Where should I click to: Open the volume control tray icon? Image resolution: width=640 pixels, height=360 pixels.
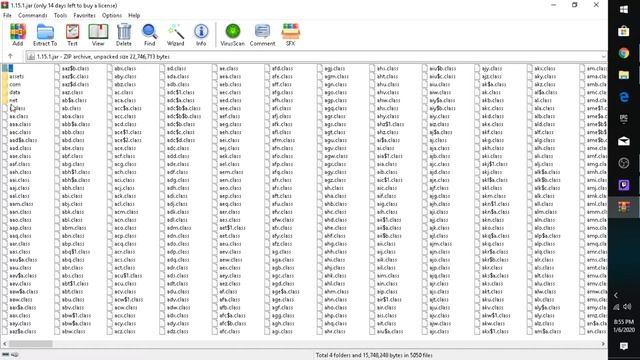pyautogui.click(x=628, y=307)
